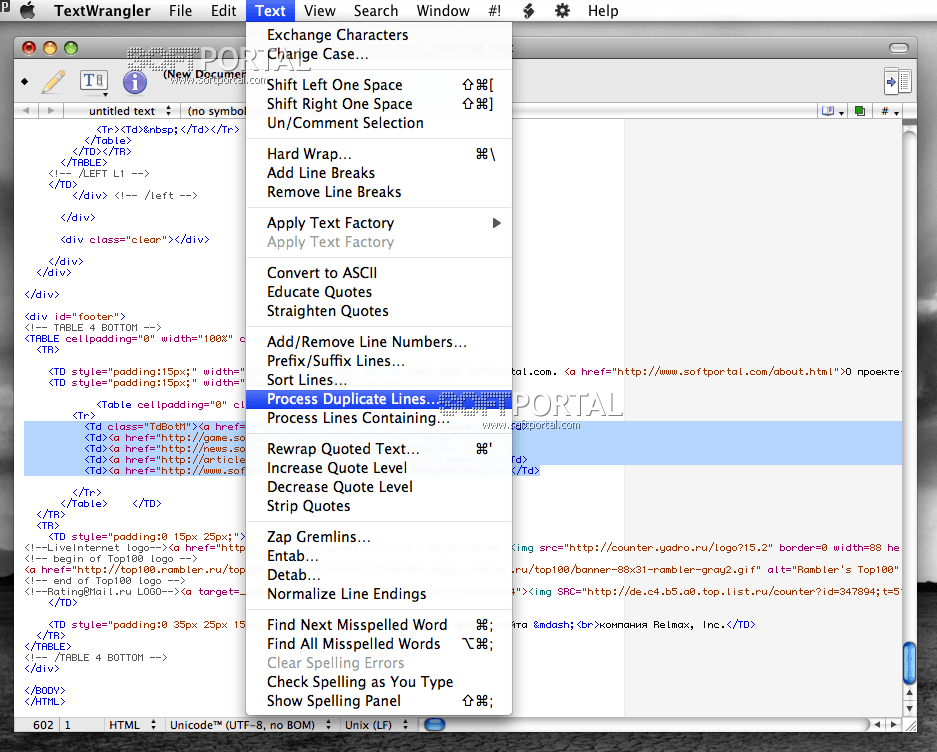937x752 pixels.
Task: Open the Search menu
Action: point(375,11)
